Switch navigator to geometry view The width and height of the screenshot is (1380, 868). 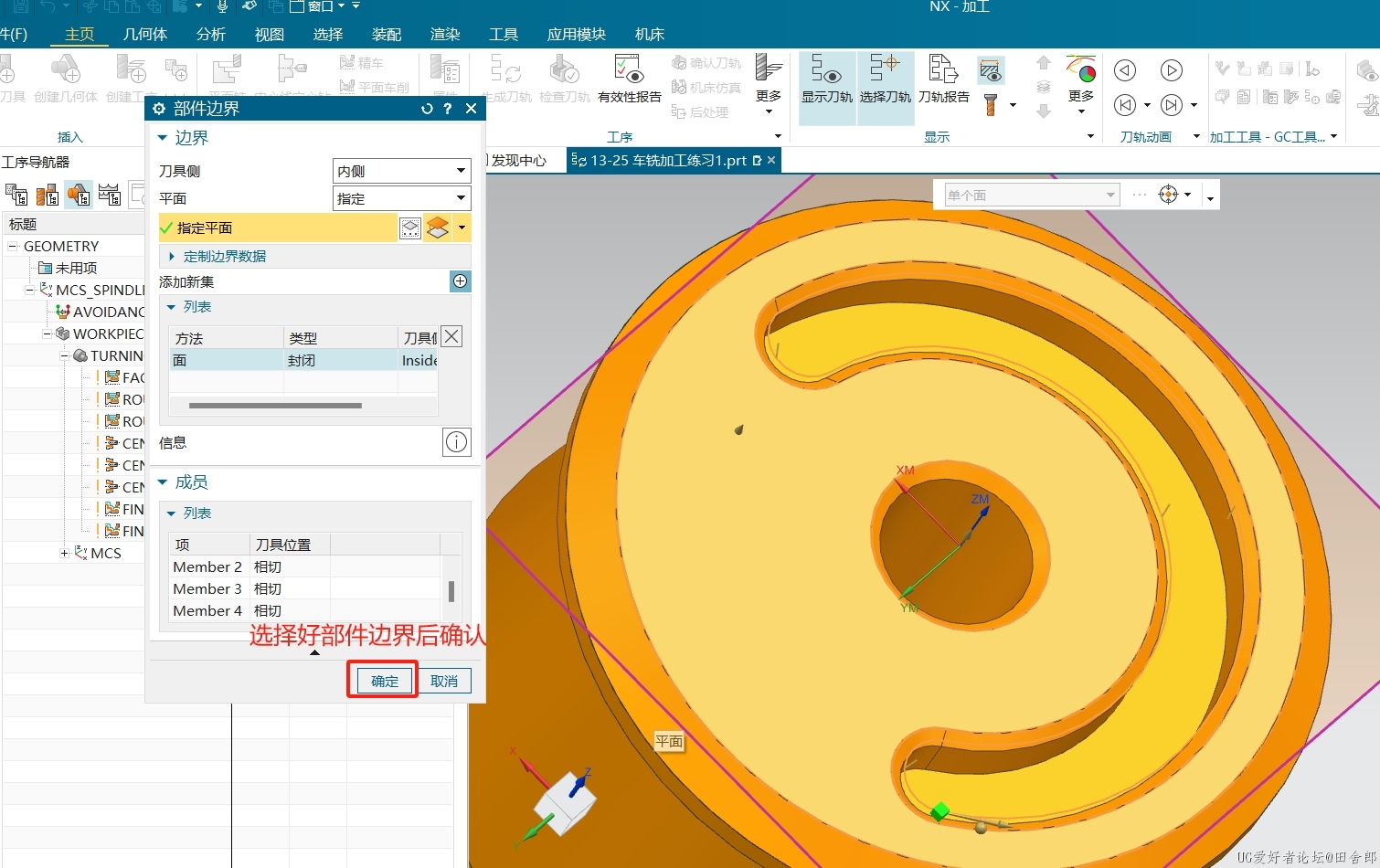coord(79,195)
